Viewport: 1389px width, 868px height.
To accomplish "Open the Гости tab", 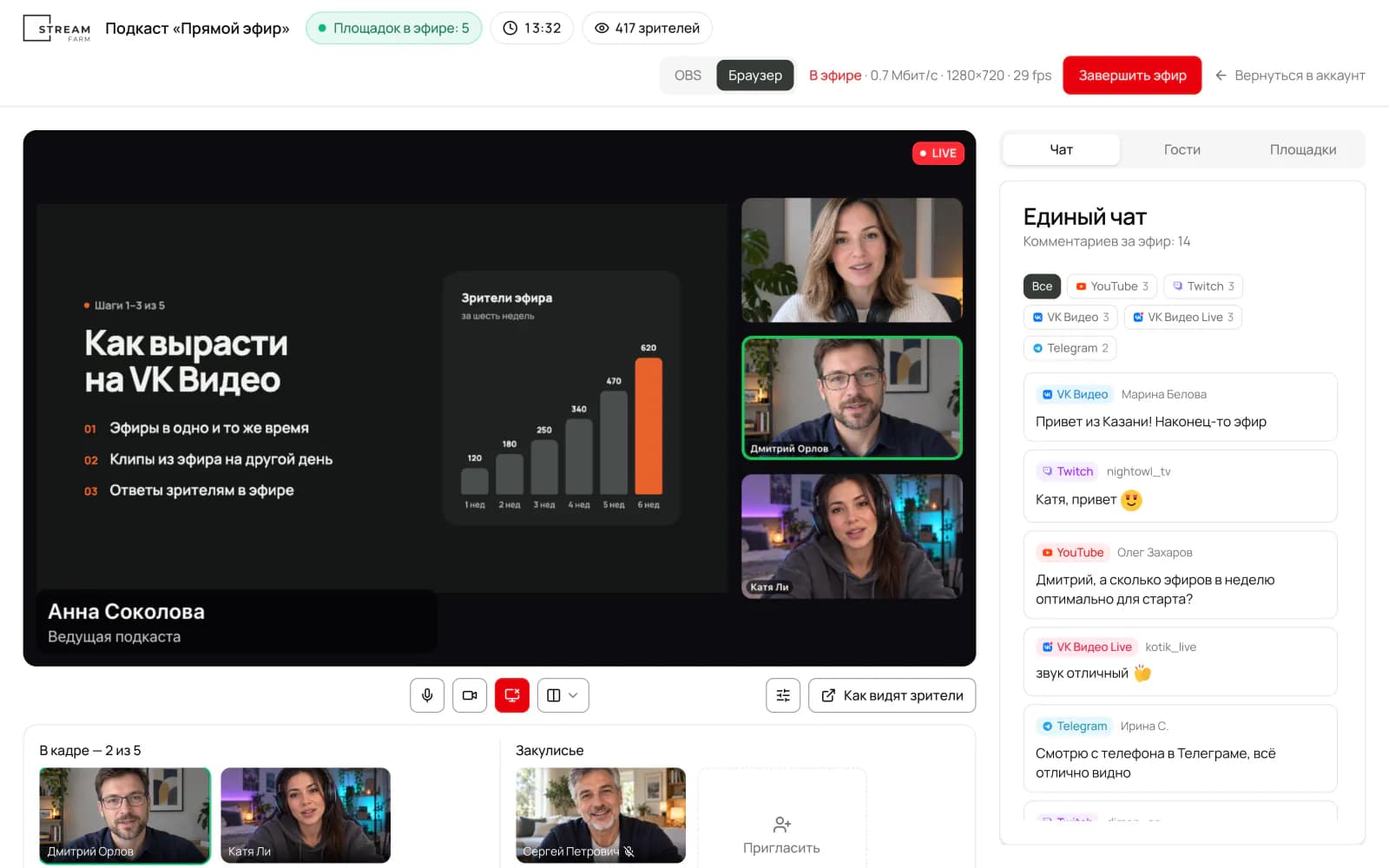I will (x=1182, y=149).
